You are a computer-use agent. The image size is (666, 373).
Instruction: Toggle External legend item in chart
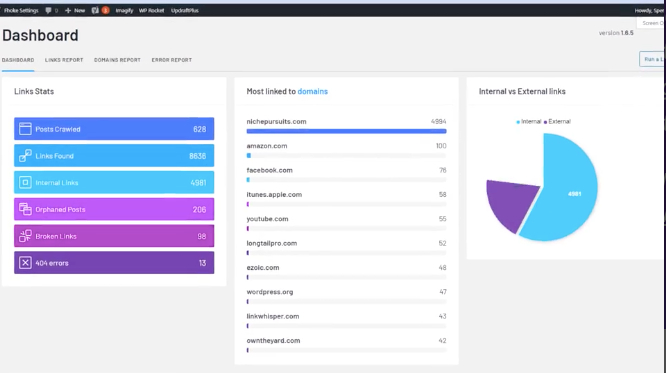point(557,122)
